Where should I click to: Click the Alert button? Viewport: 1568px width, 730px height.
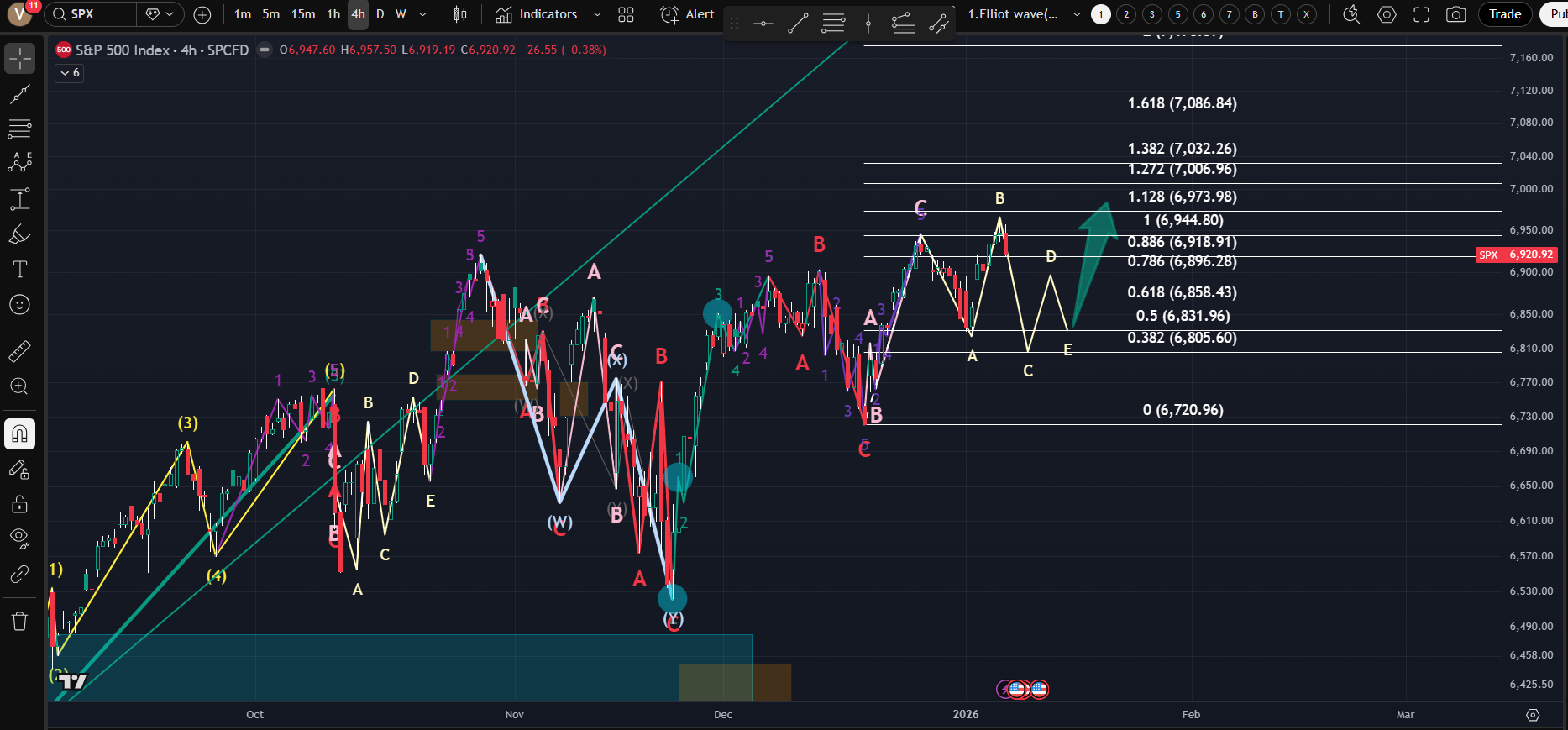(x=688, y=14)
